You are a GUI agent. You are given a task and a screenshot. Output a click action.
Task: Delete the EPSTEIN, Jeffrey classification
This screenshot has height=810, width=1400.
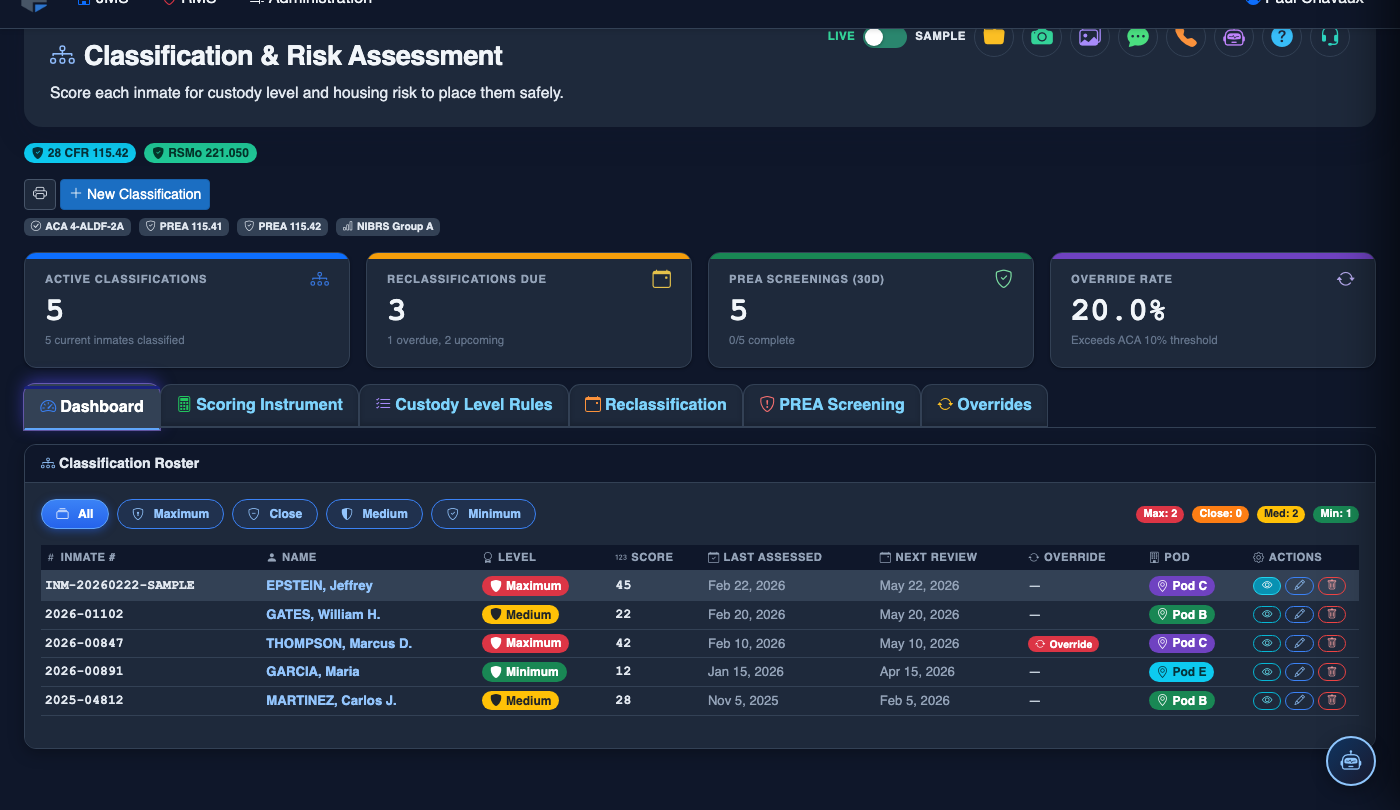(x=1332, y=586)
